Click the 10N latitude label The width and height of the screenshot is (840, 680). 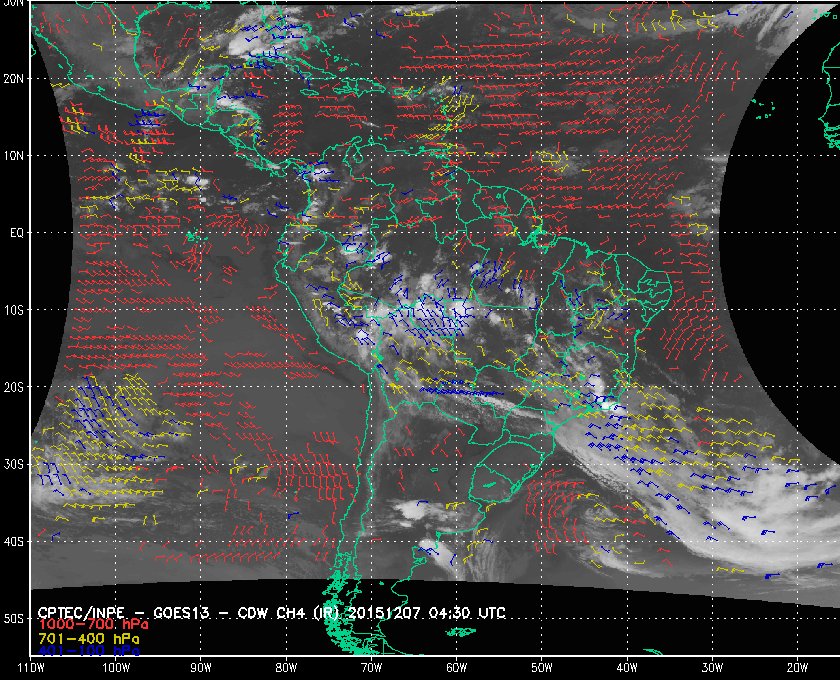pos(13,155)
